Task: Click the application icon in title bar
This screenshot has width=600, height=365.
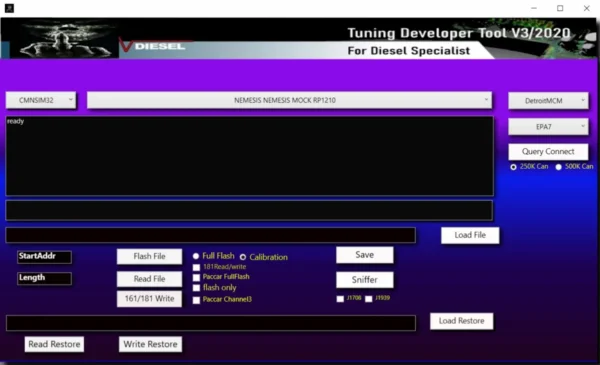Action: tap(9, 8)
